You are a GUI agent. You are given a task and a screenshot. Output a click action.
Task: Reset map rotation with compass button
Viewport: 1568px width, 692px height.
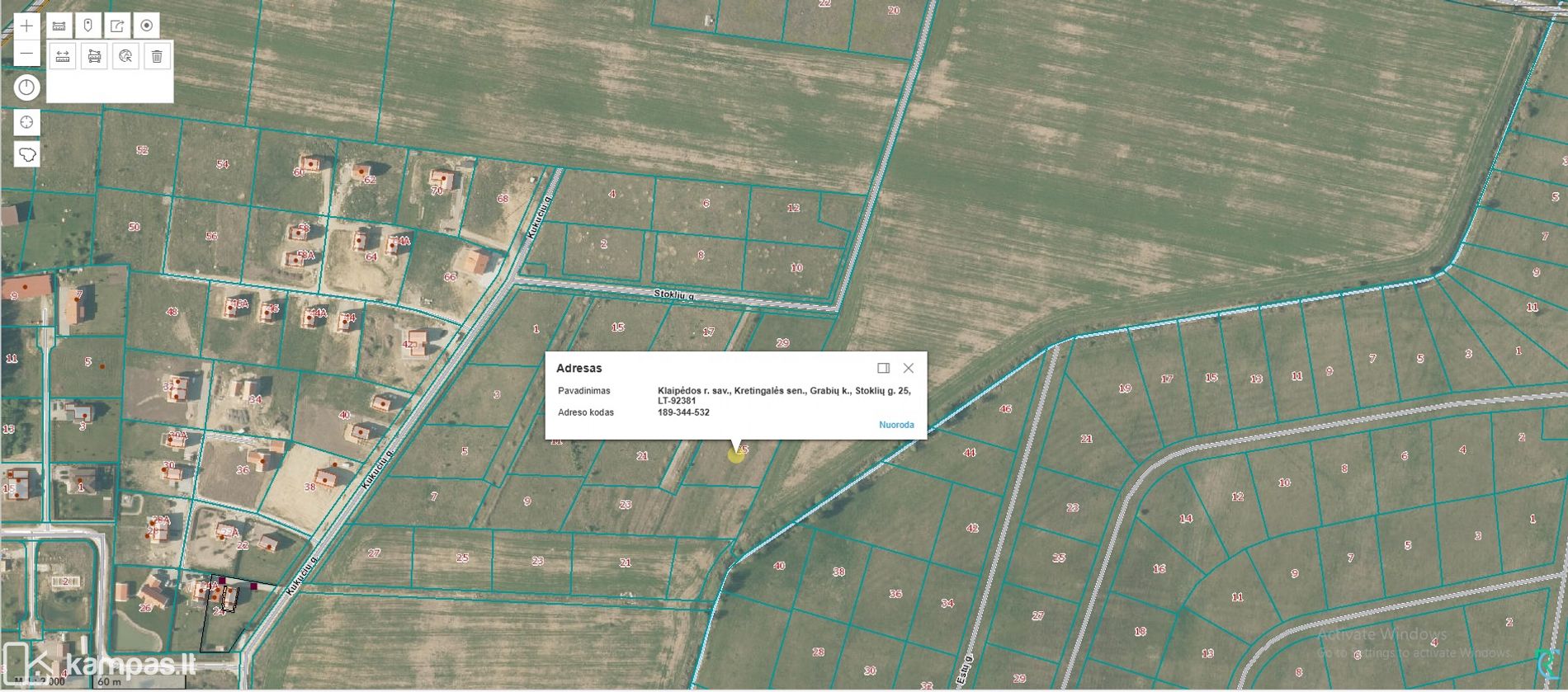[x=26, y=87]
